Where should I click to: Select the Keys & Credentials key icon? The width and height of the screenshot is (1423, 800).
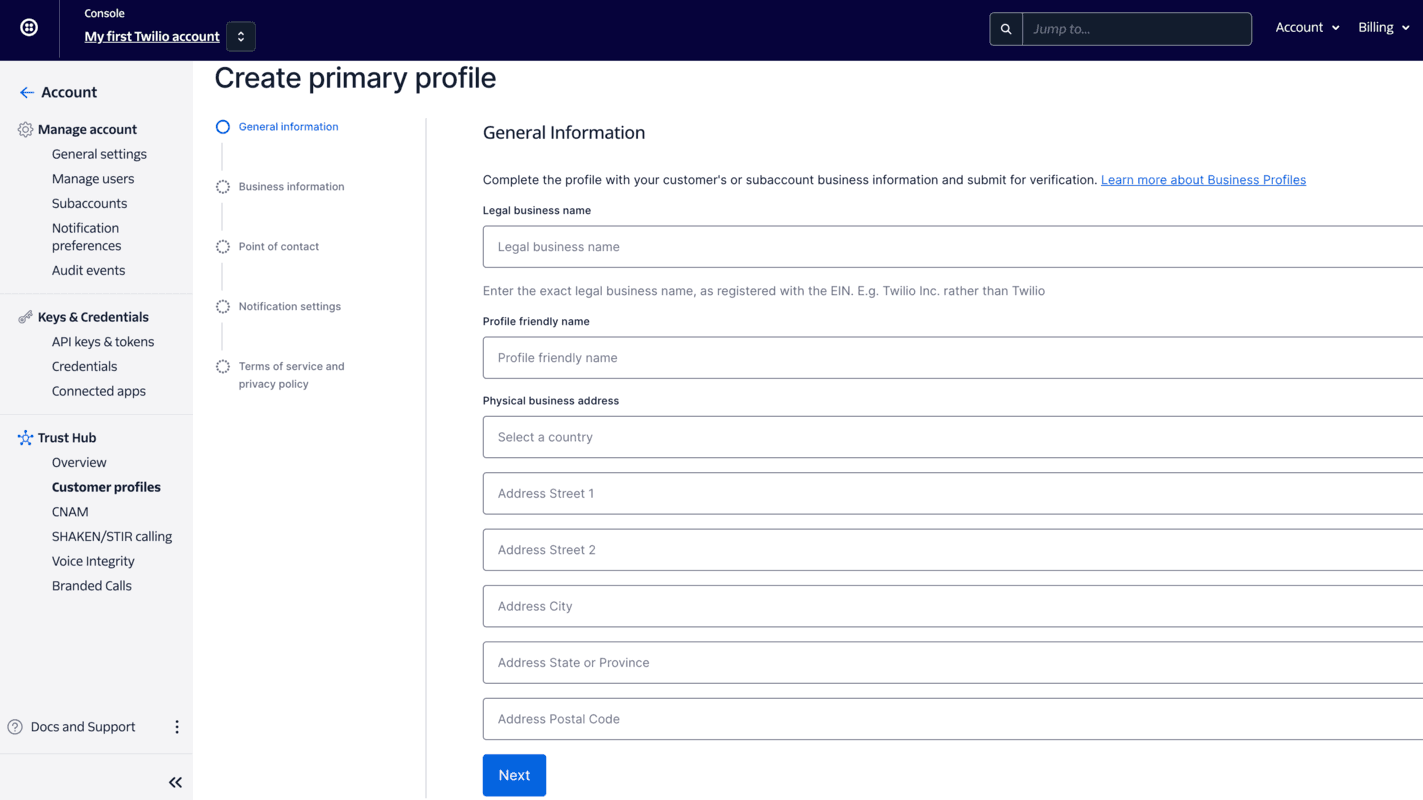click(x=24, y=317)
